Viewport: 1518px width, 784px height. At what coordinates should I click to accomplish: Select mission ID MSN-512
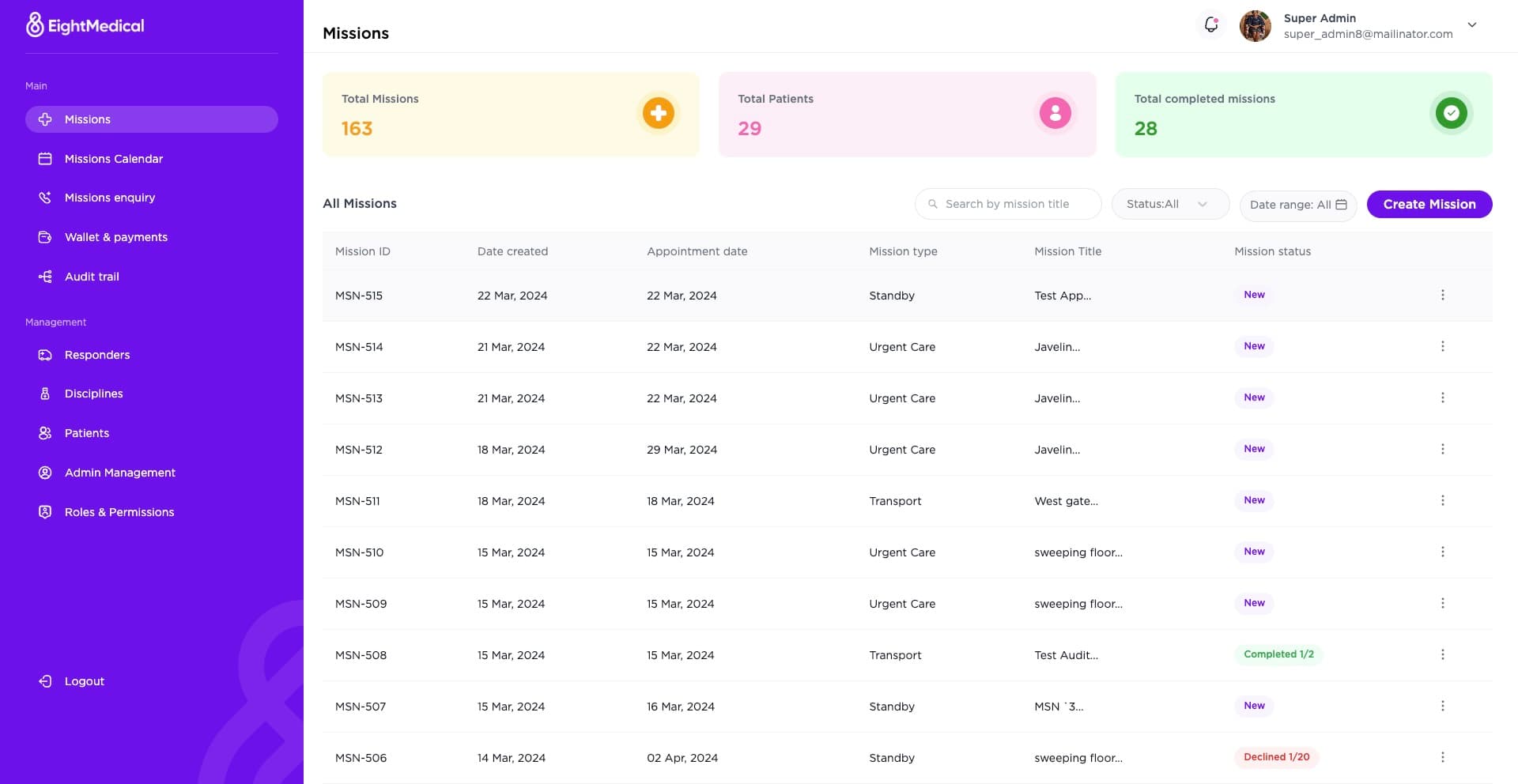pos(359,450)
